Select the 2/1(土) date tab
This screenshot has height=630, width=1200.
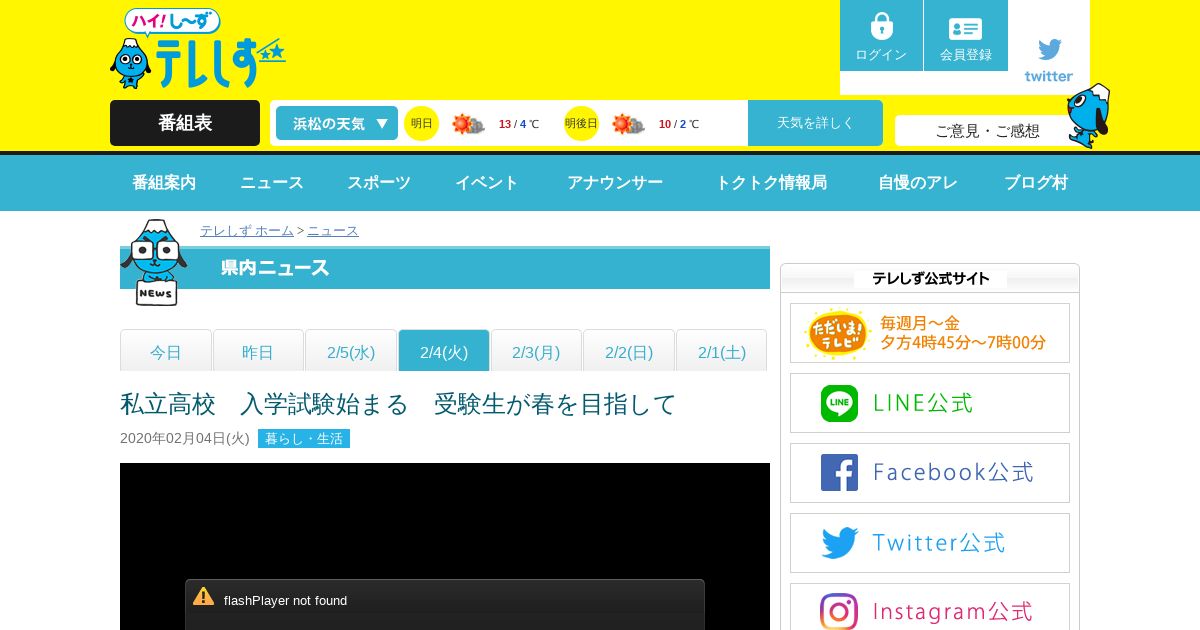[722, 351]
